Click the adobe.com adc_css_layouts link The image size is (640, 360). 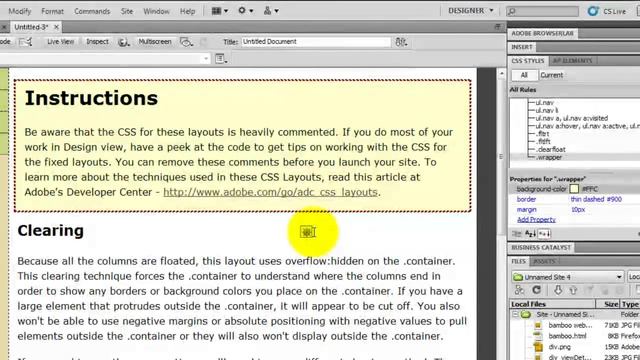[x=270, y=192]
